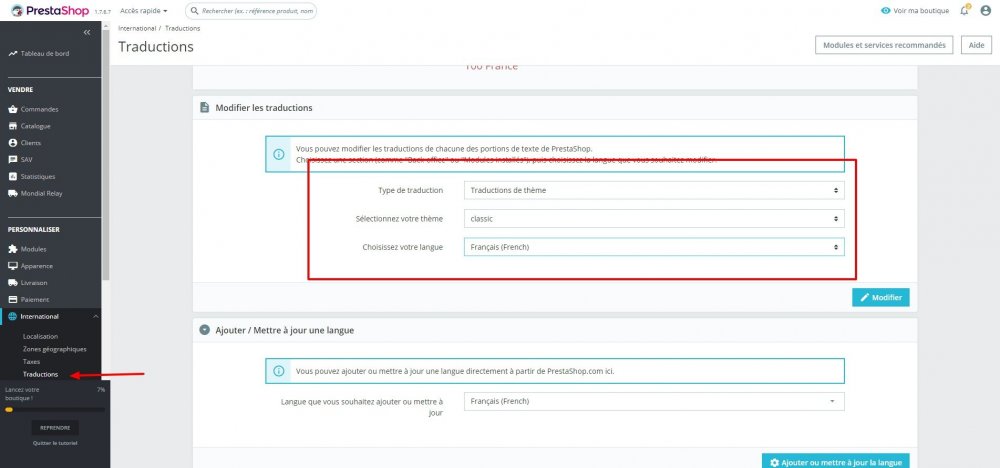Click the Catalogue store icon
The height and width of the screenshot is (468, 1000).
[x=13, y=126]
